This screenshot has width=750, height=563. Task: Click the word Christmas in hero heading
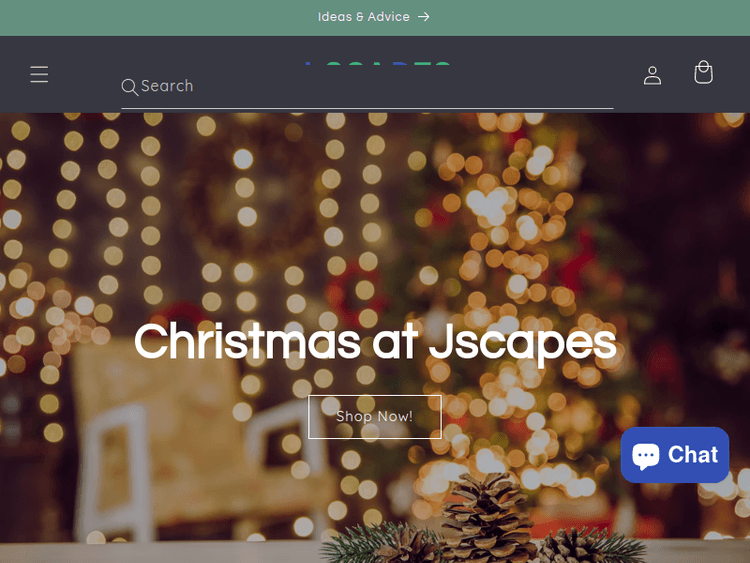247,341
